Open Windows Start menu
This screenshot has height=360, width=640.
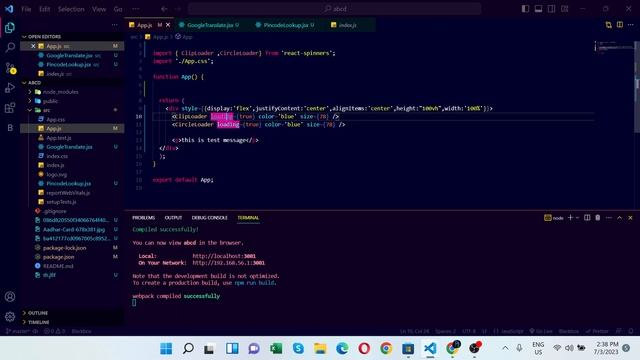coord(166,348)
